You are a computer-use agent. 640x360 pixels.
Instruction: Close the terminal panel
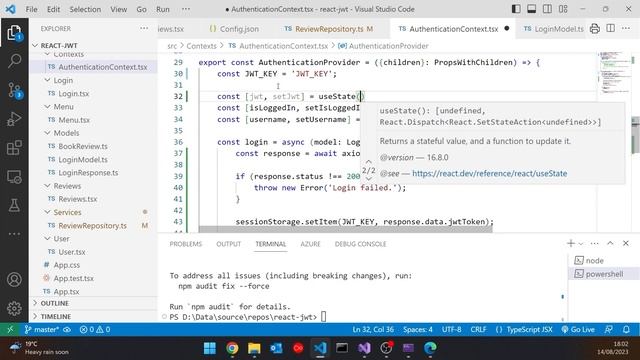click(x=626, y=243)
